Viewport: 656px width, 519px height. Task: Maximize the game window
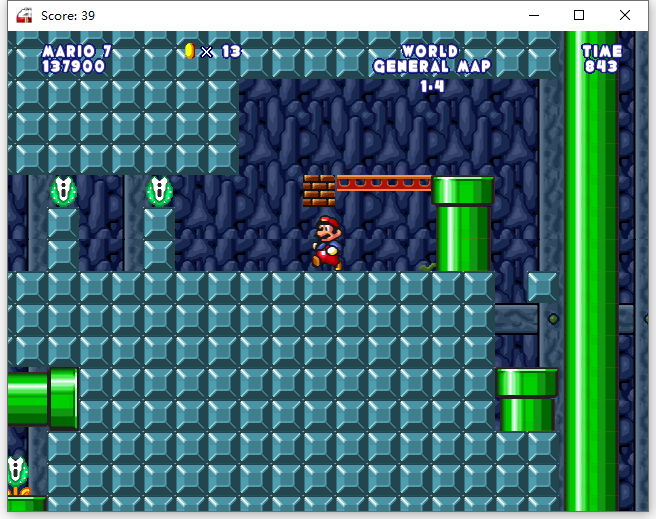point(579,15)
